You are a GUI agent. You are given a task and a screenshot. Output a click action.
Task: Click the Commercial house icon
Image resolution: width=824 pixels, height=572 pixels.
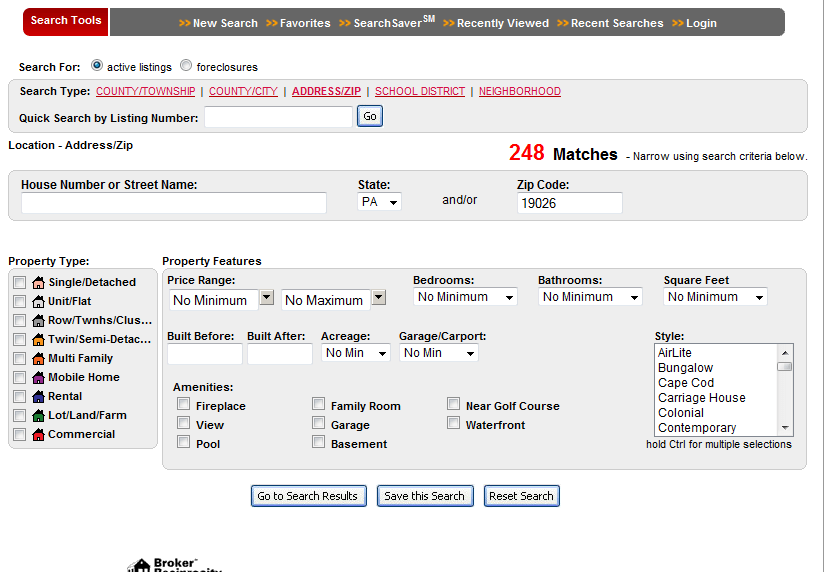pos(38,434)
